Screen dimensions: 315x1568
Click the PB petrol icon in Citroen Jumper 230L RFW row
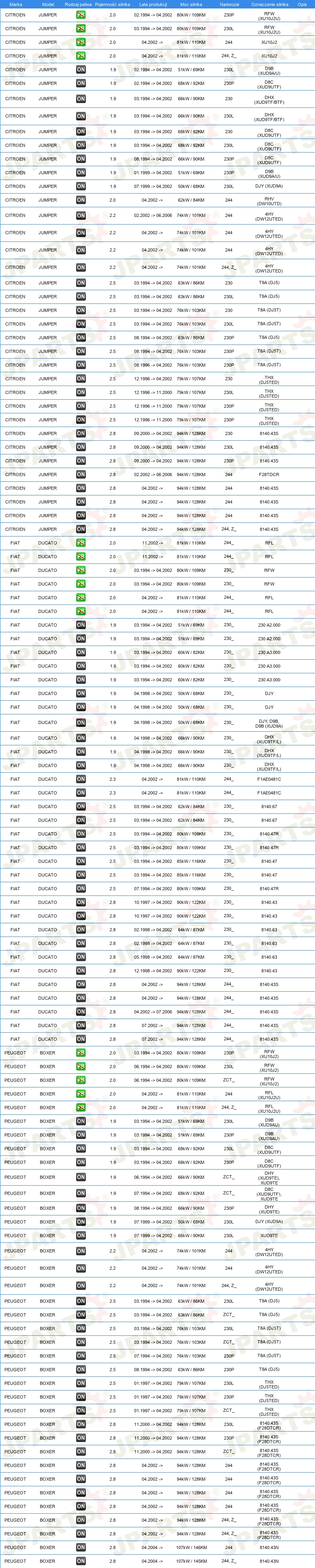(81, 29)
